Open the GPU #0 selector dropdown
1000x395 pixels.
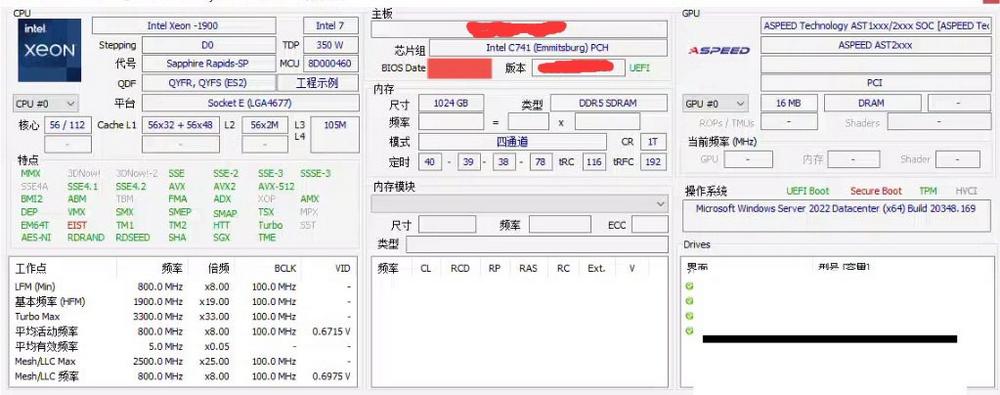[716, 103]
